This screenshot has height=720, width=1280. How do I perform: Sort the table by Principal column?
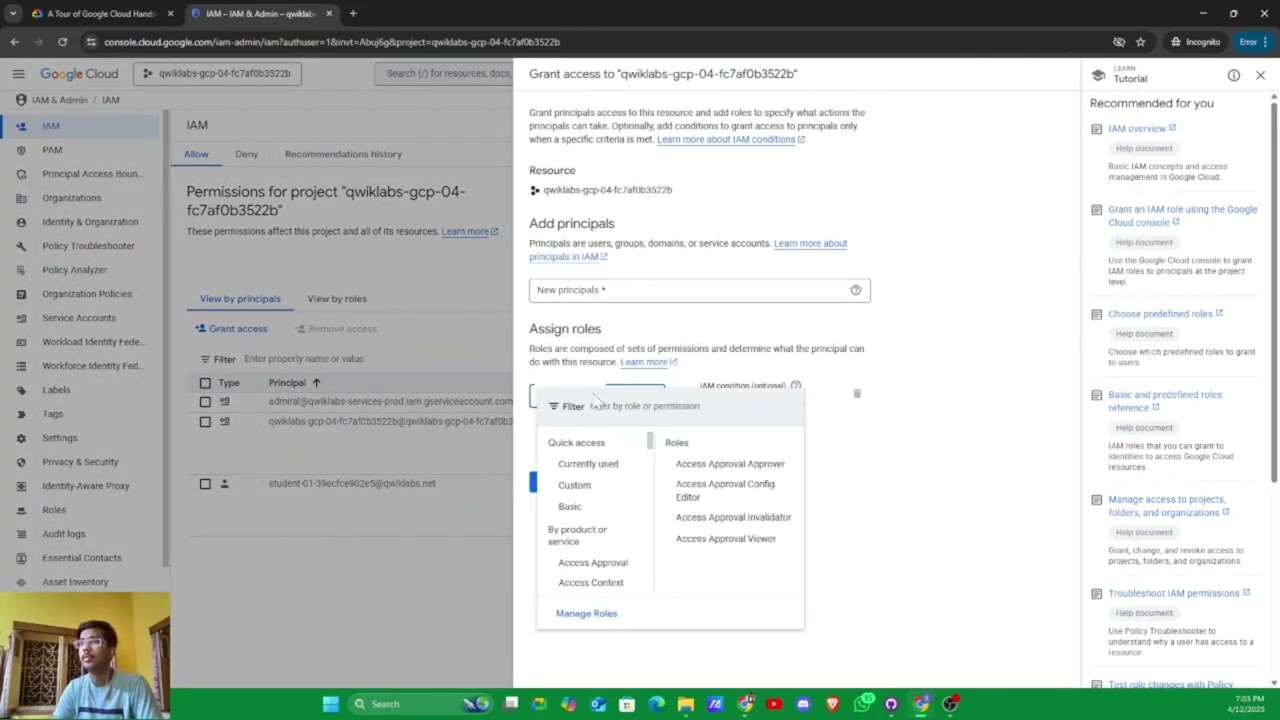(x=295, y=383)
